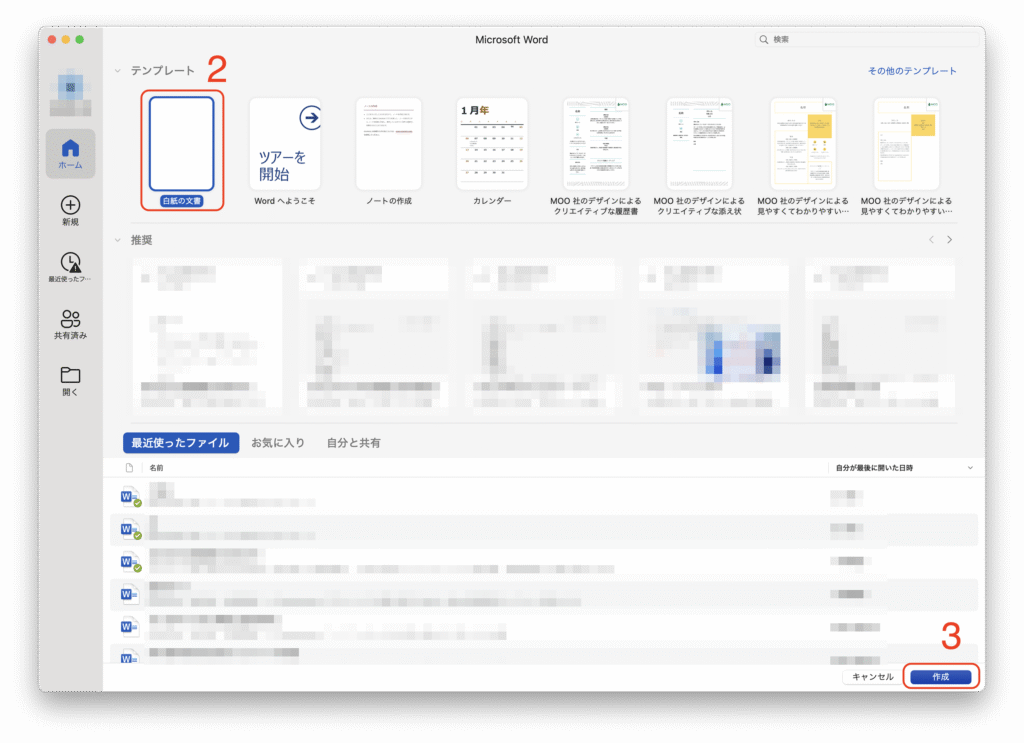Open 共有済み shared documents in the sidebar

tap(71, 324)
